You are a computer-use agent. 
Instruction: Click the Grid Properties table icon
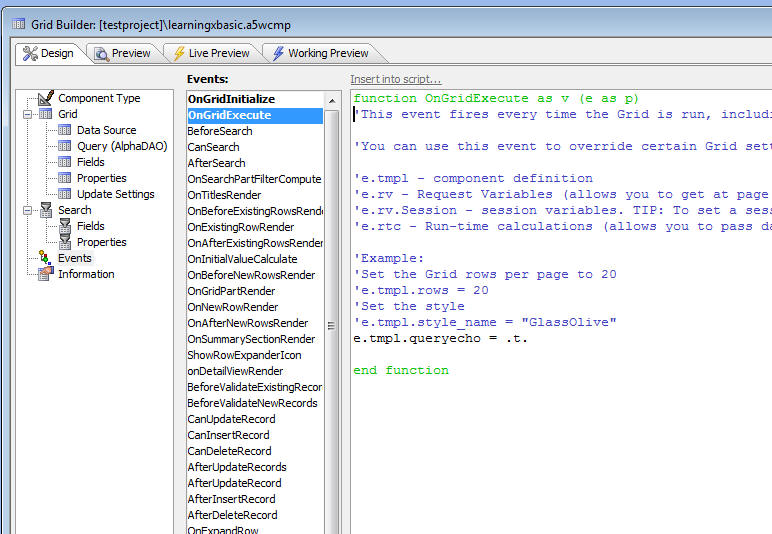(x=64, y=178)
